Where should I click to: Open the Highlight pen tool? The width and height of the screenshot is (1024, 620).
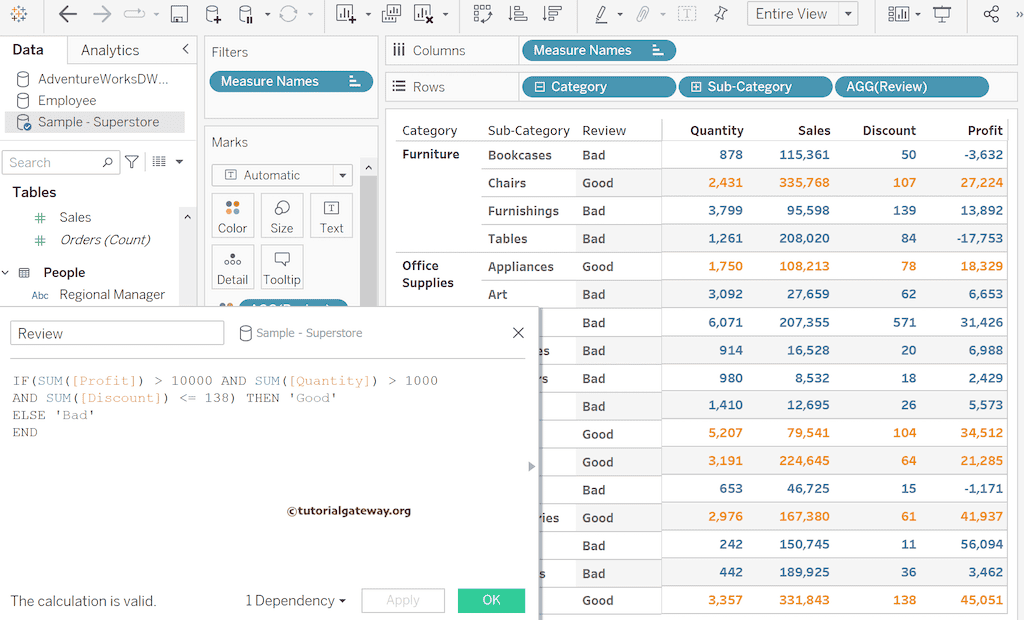pyautogui.click(x=602, y=14)
